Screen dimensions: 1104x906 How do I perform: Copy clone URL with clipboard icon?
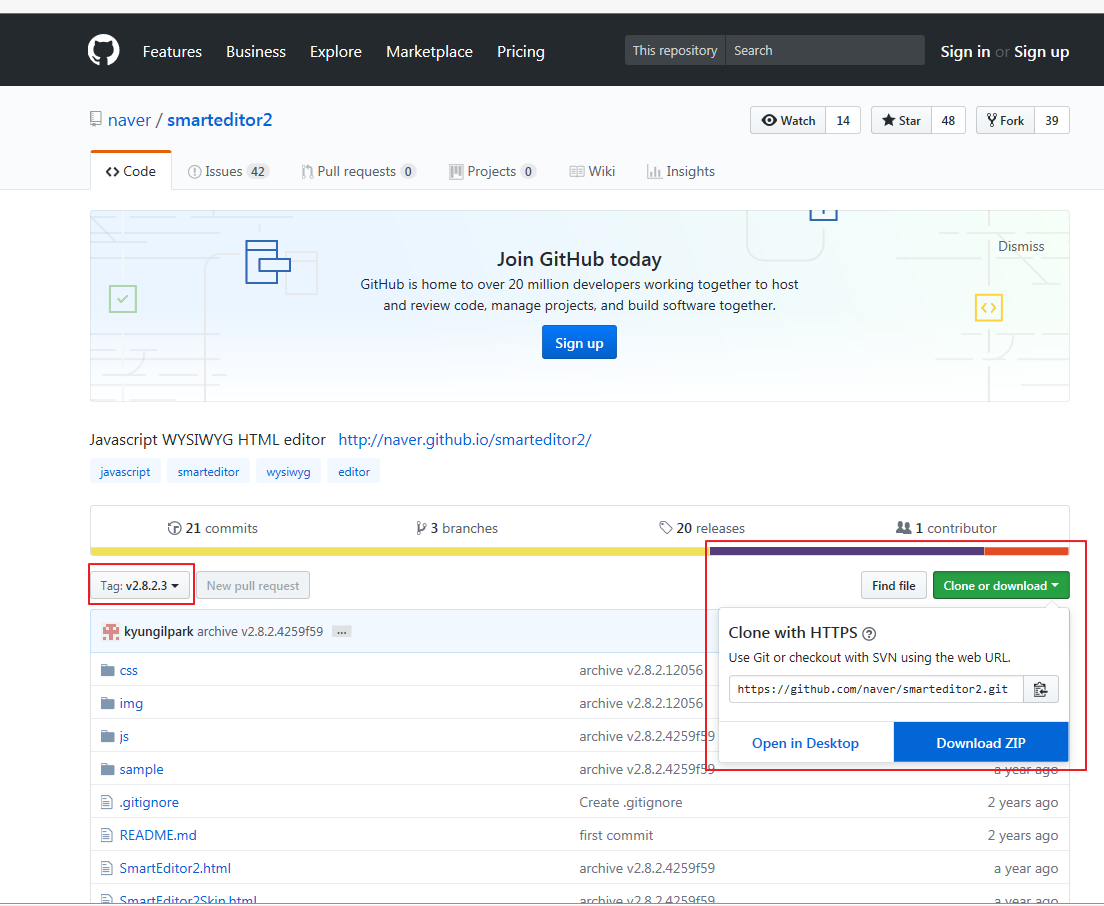[1040, 689]
